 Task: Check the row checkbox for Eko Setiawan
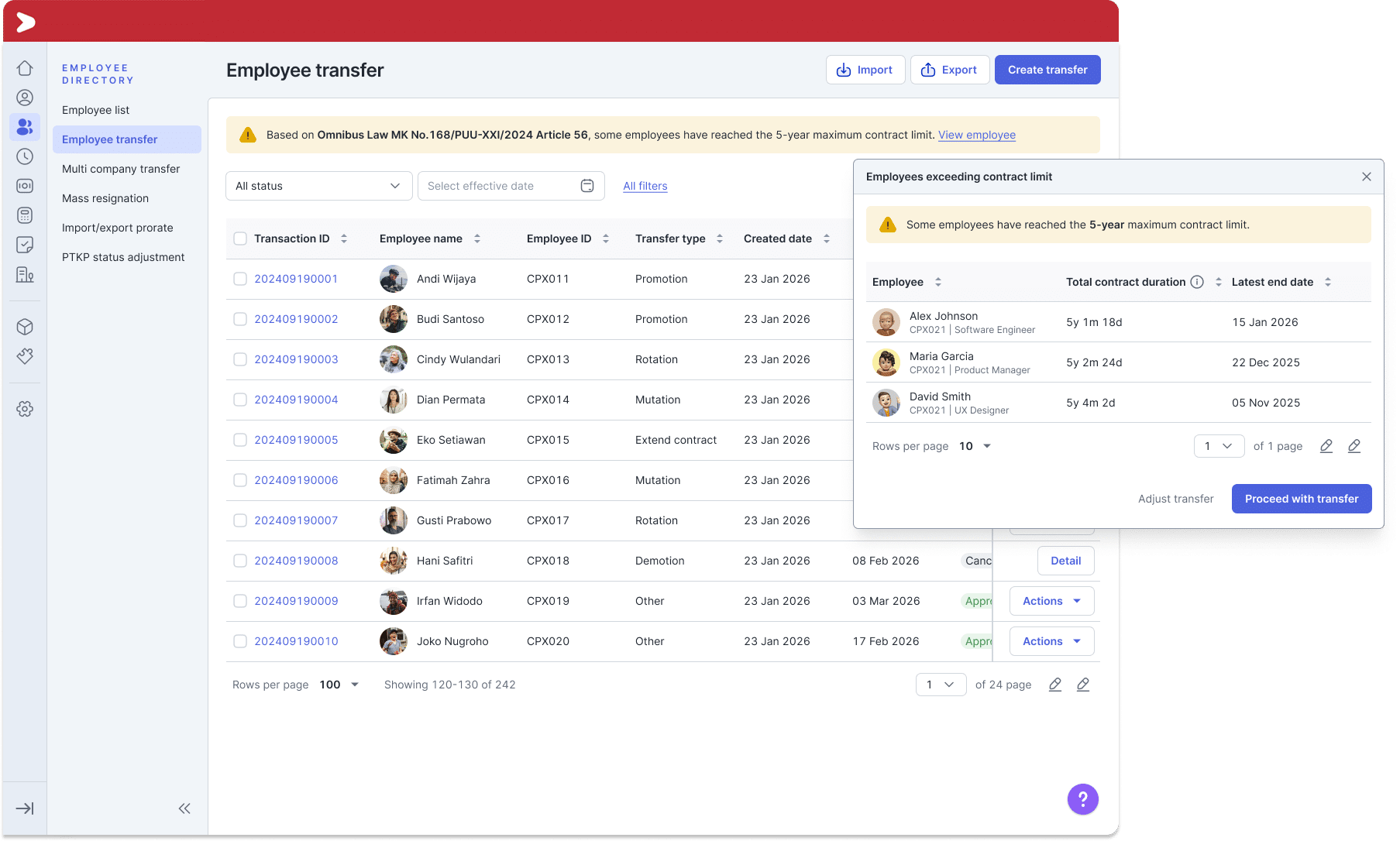(x=240, y=440)
